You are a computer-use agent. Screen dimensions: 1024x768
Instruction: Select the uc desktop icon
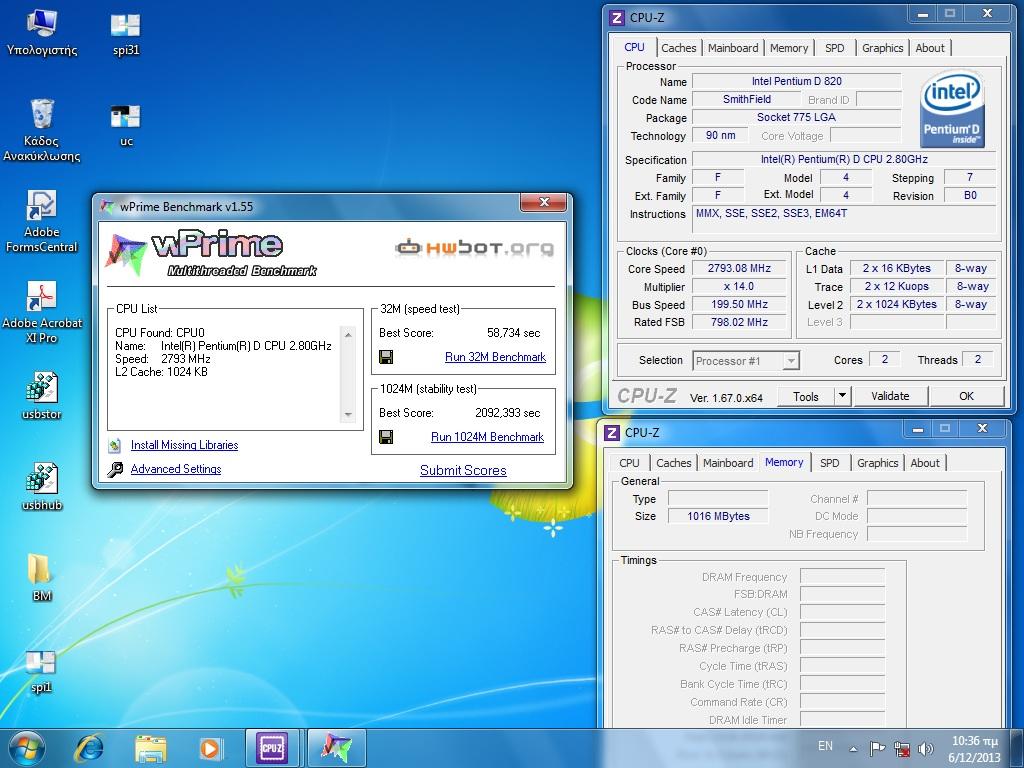(125, 125)
